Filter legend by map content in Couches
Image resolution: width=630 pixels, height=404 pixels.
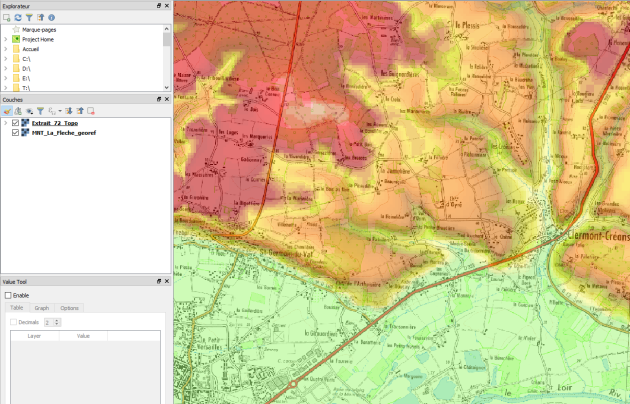click(x=41, y=111)
